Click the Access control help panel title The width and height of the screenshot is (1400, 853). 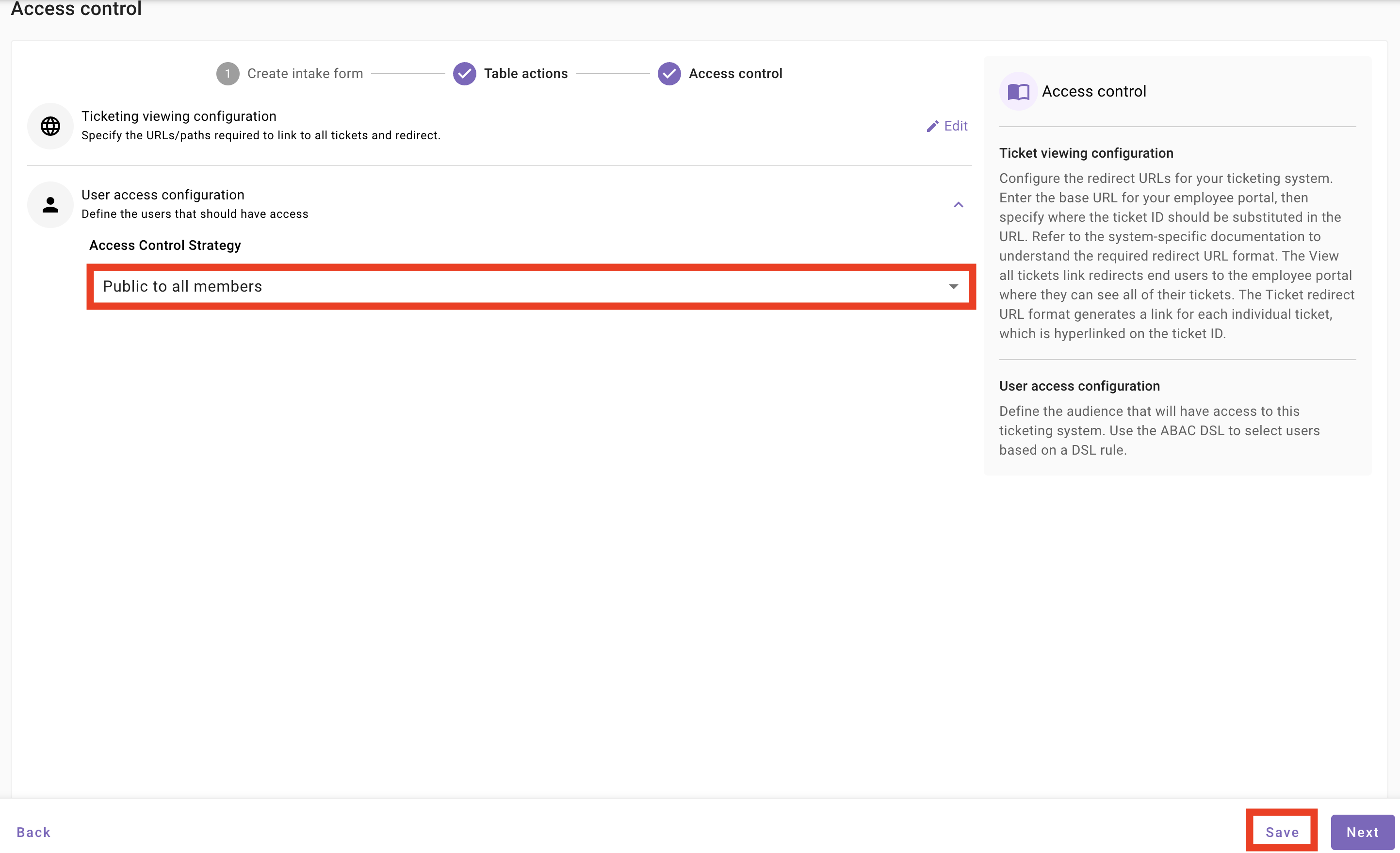point(1093,92)
